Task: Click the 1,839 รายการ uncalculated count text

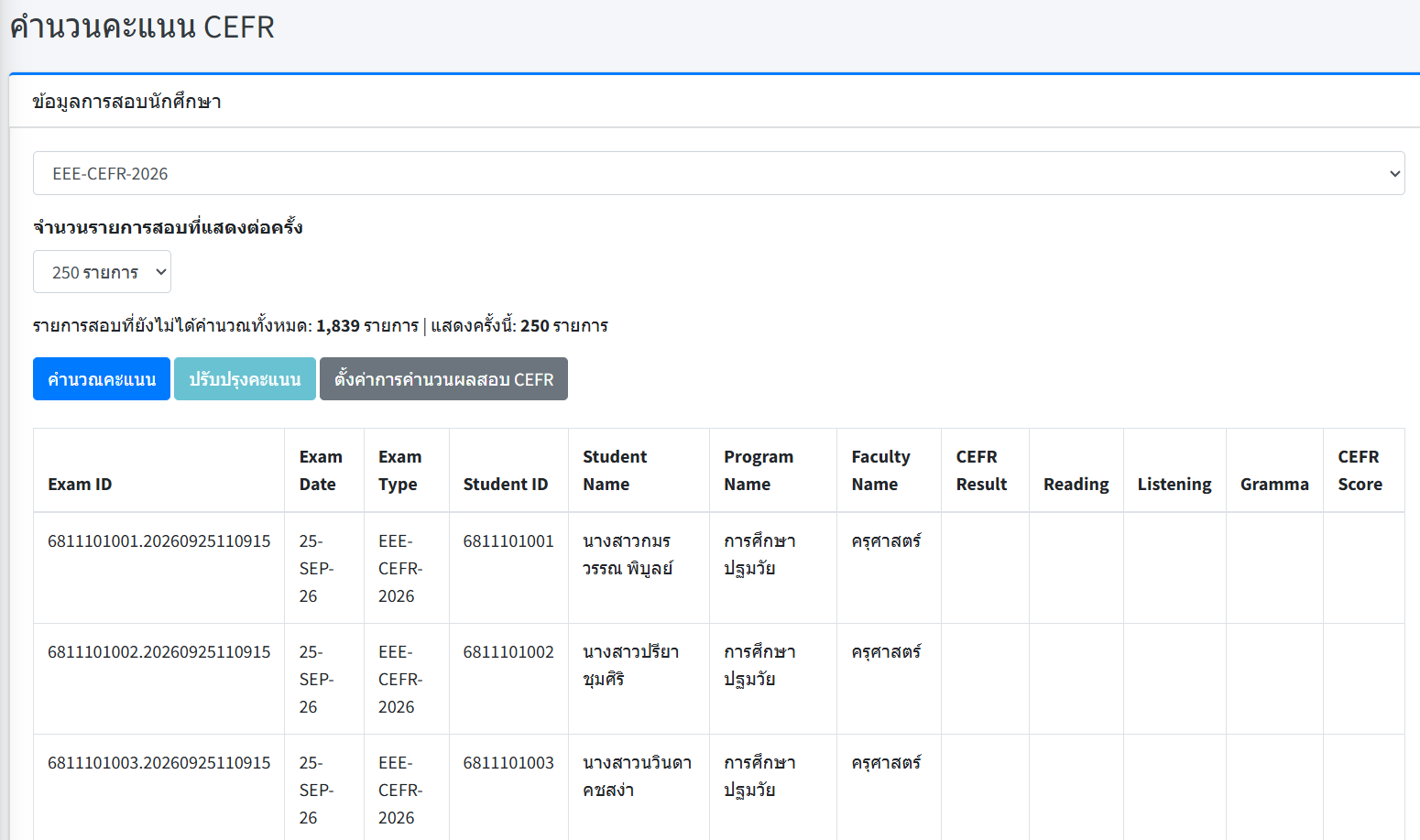Action: pos(367,326)
